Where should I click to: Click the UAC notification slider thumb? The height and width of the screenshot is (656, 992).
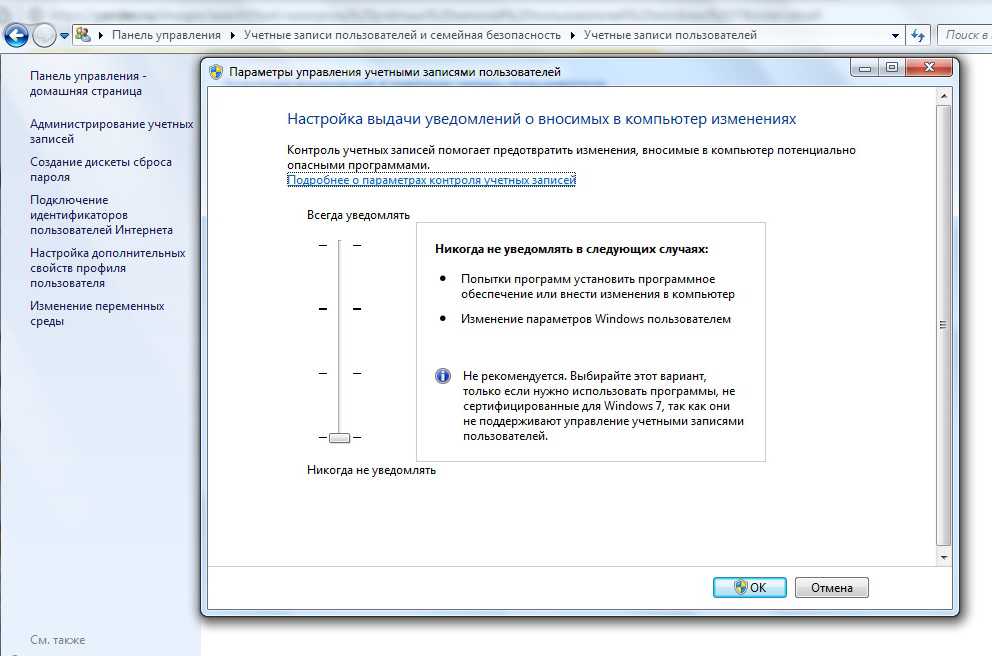pyautogui.click(x=339, y=437)
